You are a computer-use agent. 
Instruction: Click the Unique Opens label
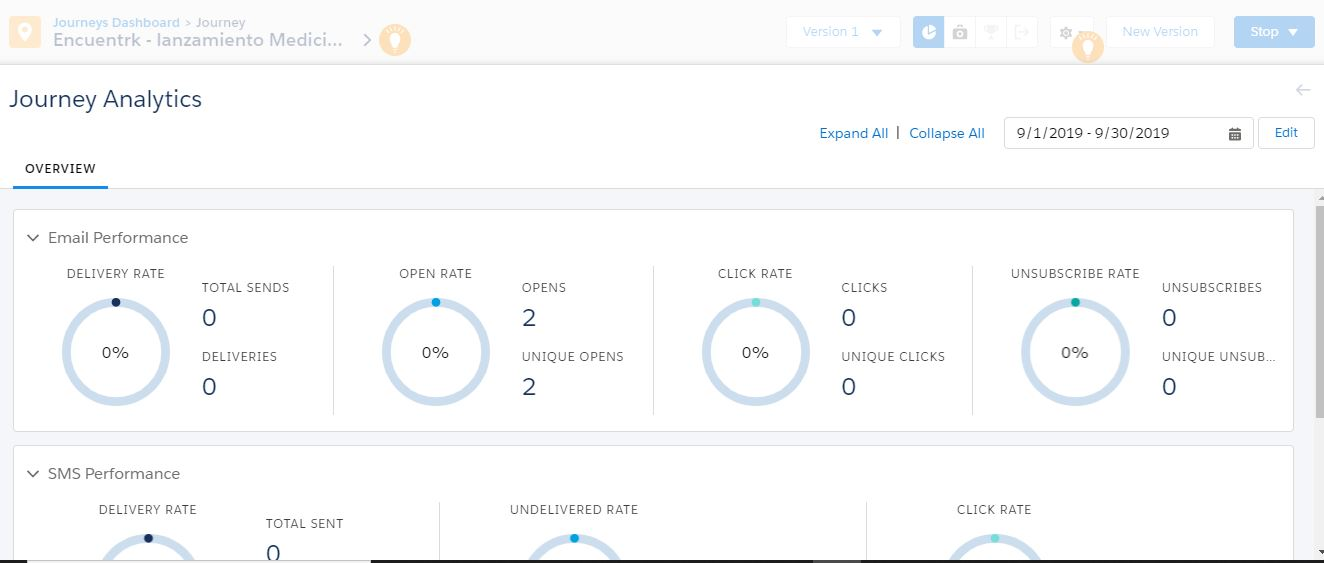tap(573, 357)
